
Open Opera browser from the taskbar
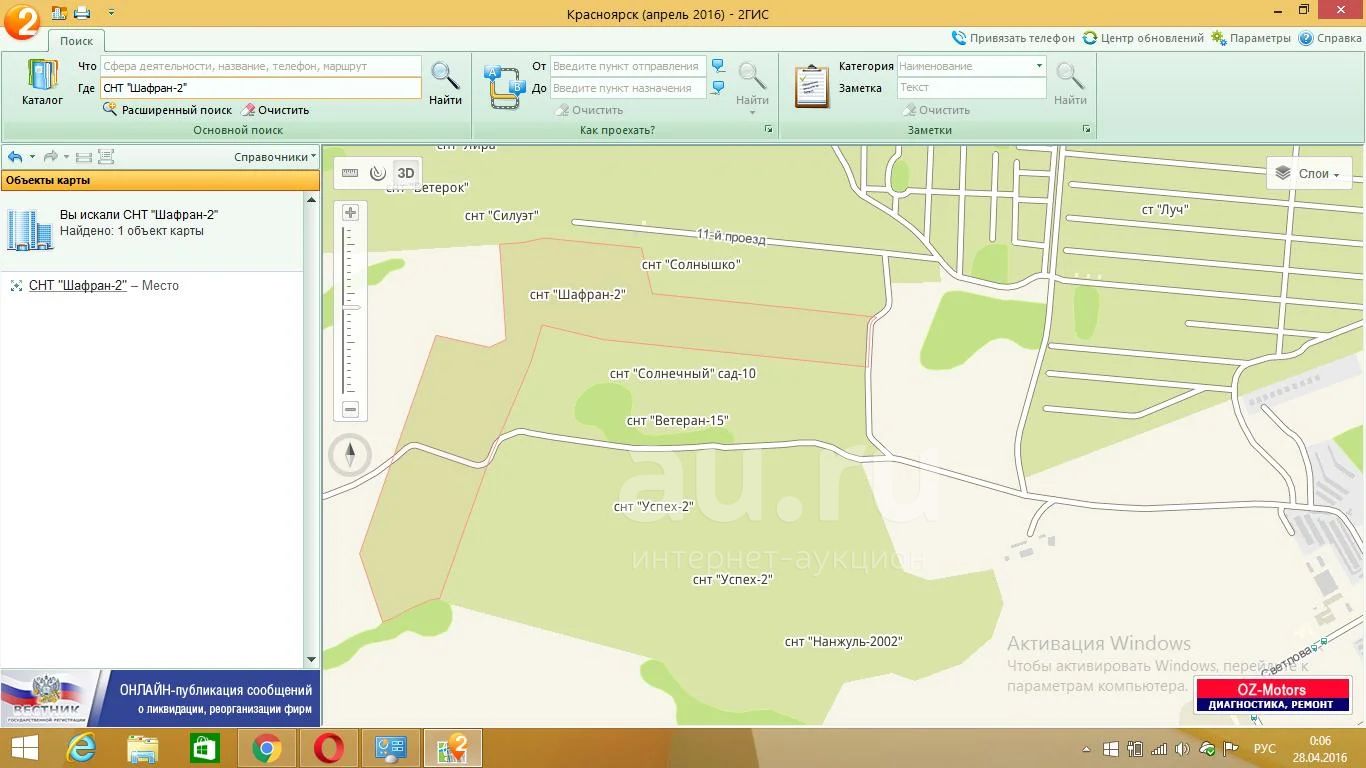pyautogui.click(x=328, y=748)
